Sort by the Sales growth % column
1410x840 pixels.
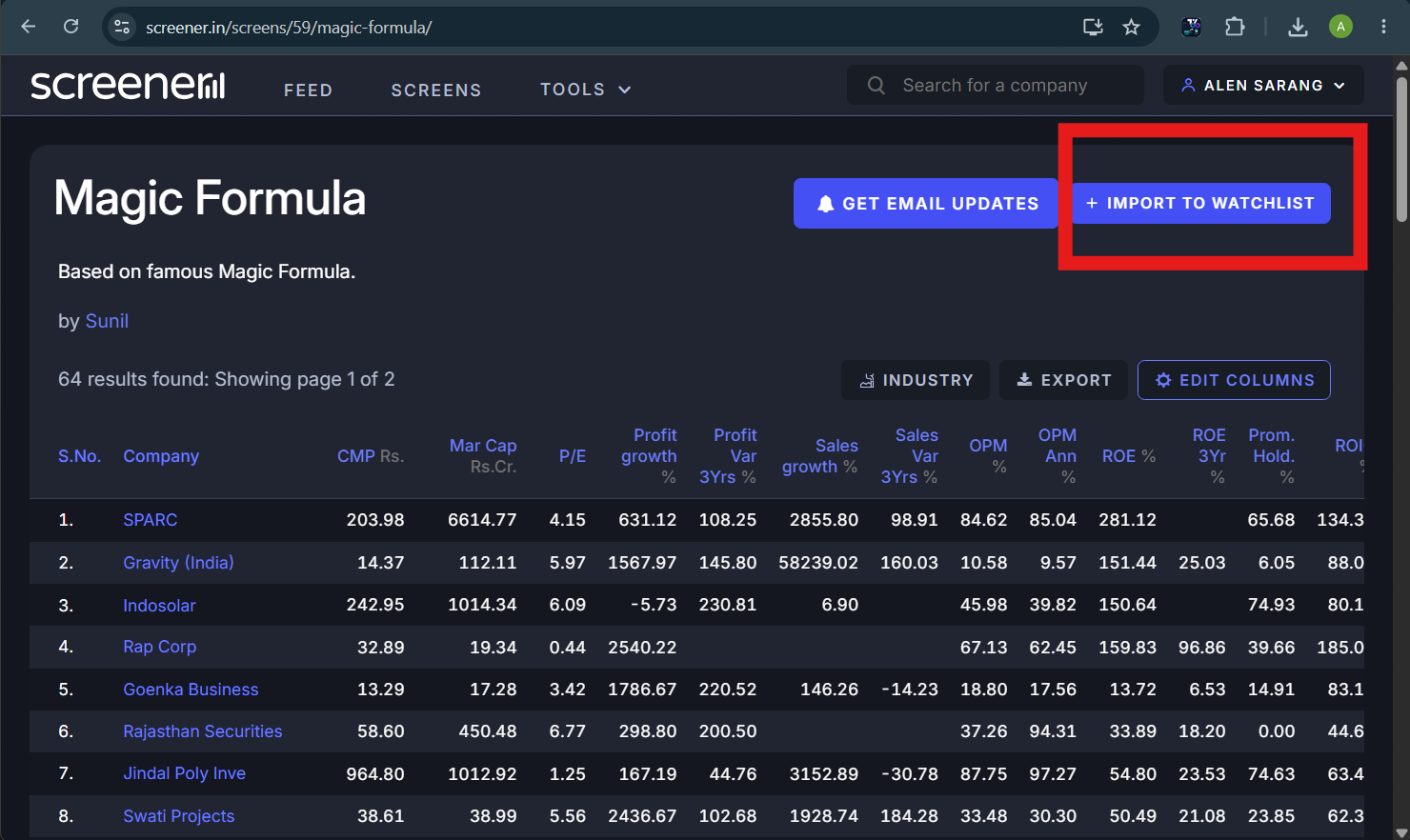tap(820, 456)
